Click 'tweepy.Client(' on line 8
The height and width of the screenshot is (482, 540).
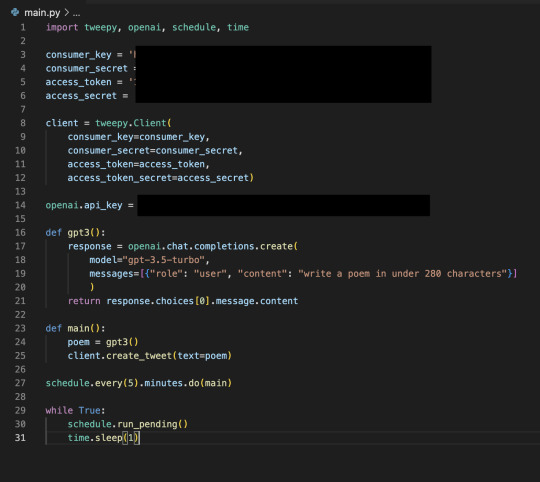[x=133, y=123]
